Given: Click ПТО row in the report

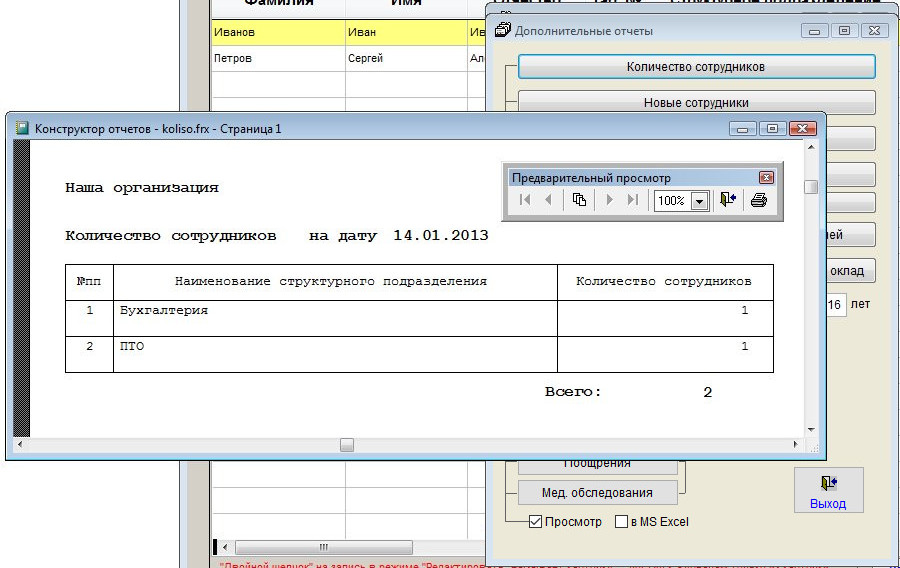Looking at the screenshot, I should pos(419,355).
